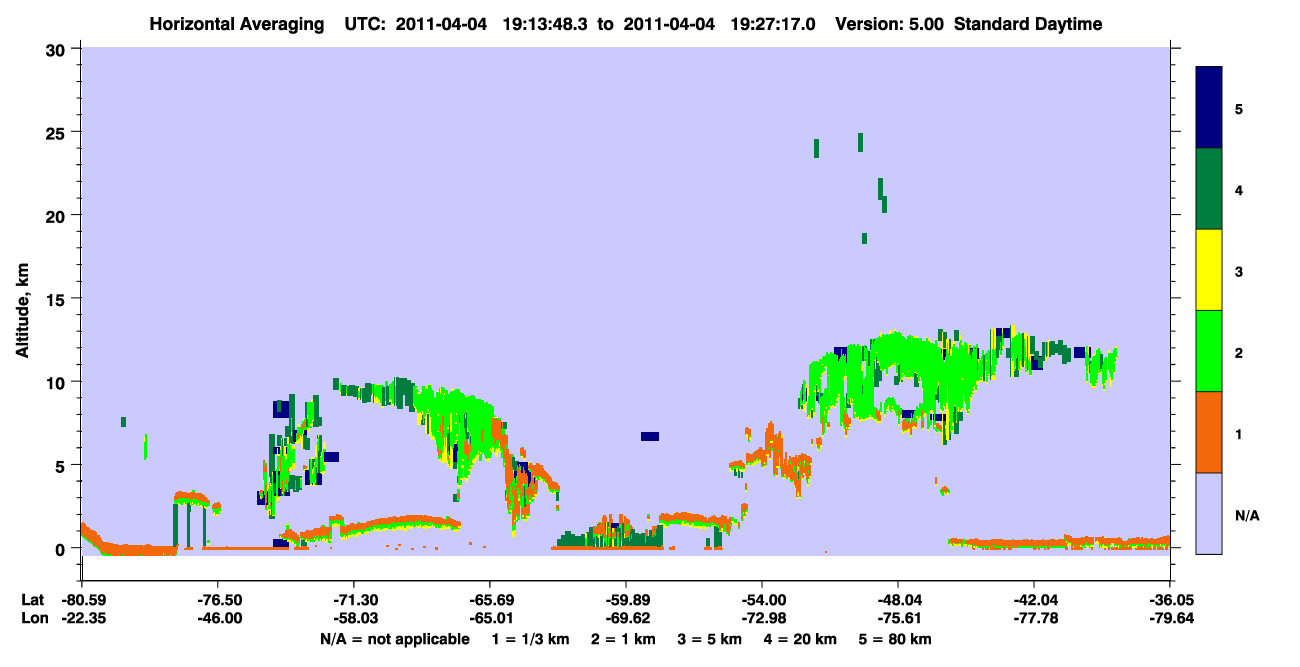
Task: Click the longitude value -77.78
Action: coord(1033,619)
